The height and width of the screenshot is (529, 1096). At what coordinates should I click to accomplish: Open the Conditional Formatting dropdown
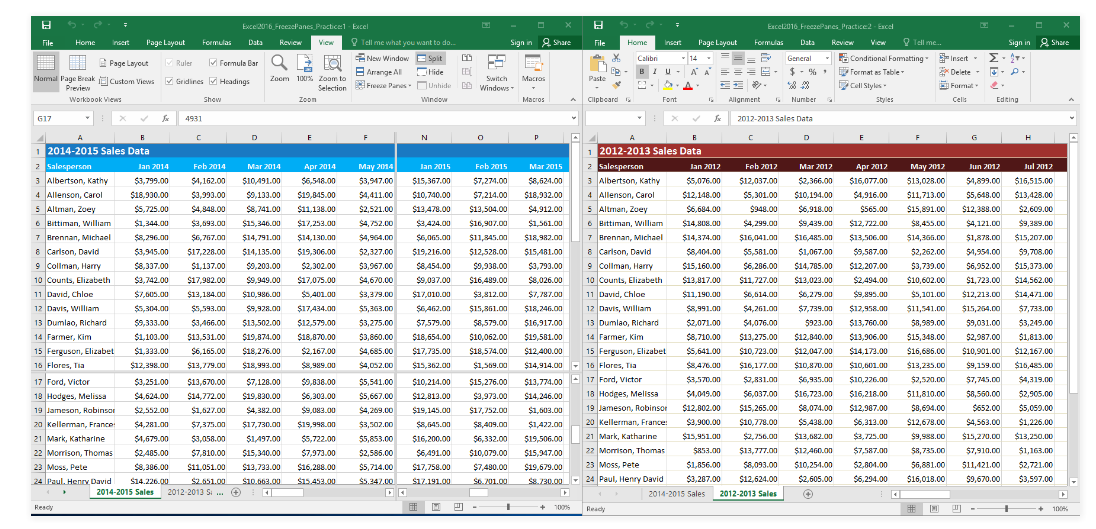pyautogui.click(x=884, y=59)
